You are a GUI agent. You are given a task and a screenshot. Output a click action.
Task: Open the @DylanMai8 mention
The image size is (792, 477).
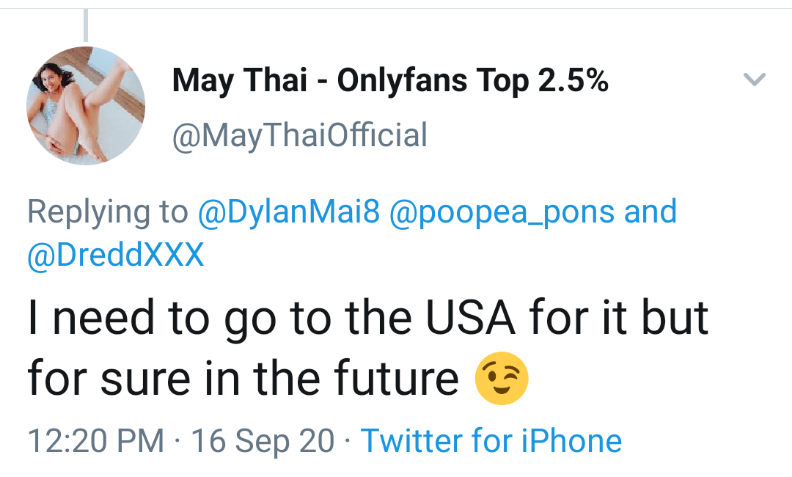click(x=288, y=212)
